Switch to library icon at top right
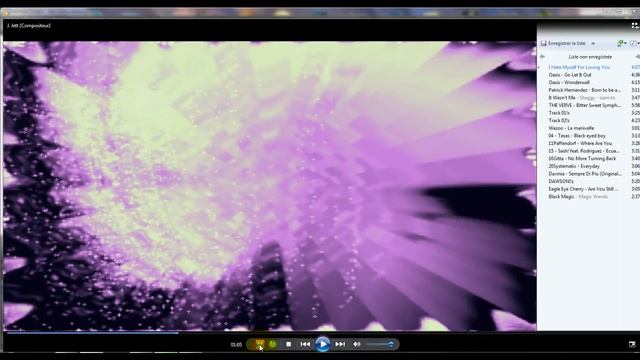Viewport: 640px width, 360px height. [635, 25]
